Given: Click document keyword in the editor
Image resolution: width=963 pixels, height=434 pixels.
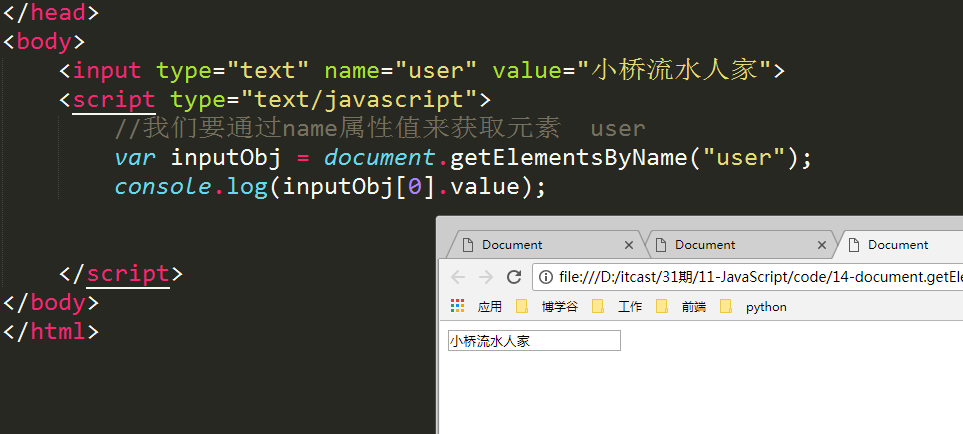Looking at the screenshot, I should click(x=380, y=158).
